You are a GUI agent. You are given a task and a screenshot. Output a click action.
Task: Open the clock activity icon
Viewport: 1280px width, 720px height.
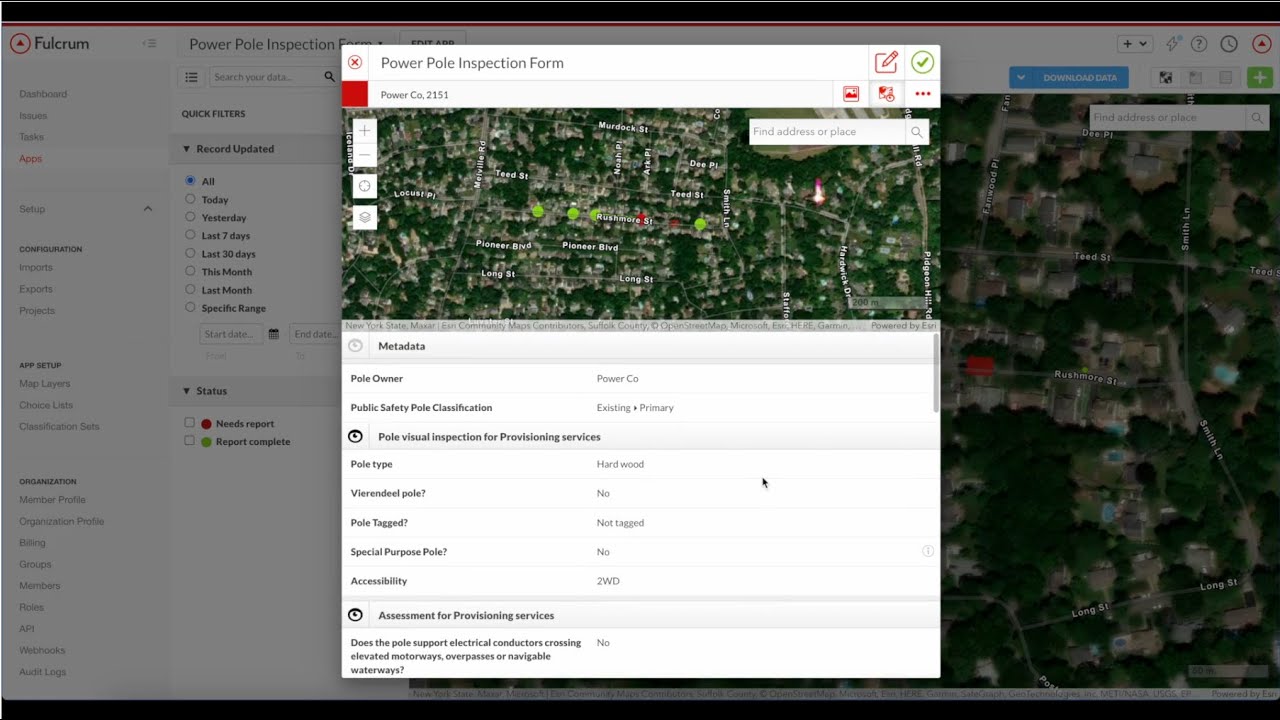click(1229, 44)
